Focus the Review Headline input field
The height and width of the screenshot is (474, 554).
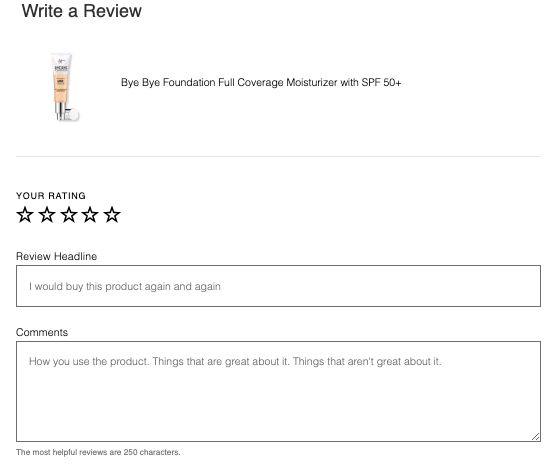pyautogui.click(x=278, y=286)
